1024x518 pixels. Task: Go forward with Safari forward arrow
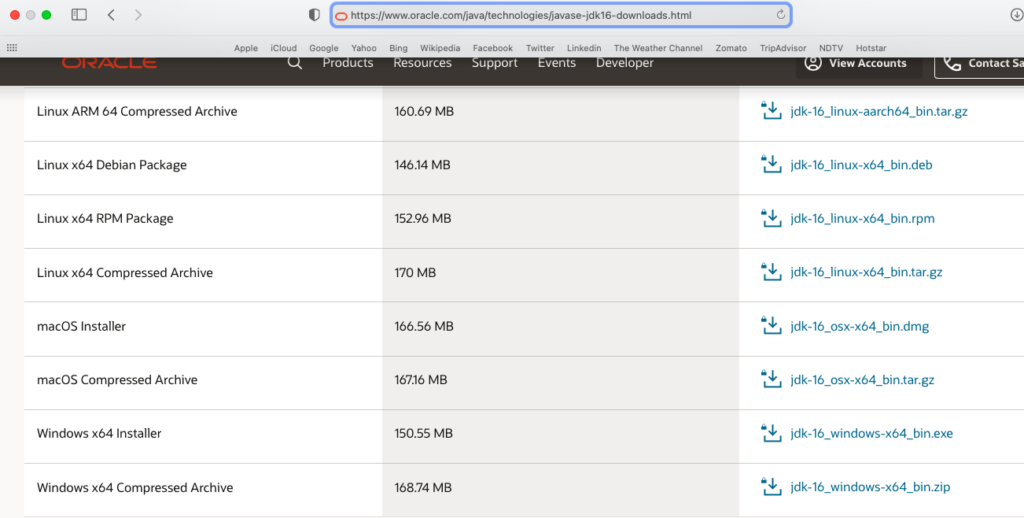coord(138,14)
